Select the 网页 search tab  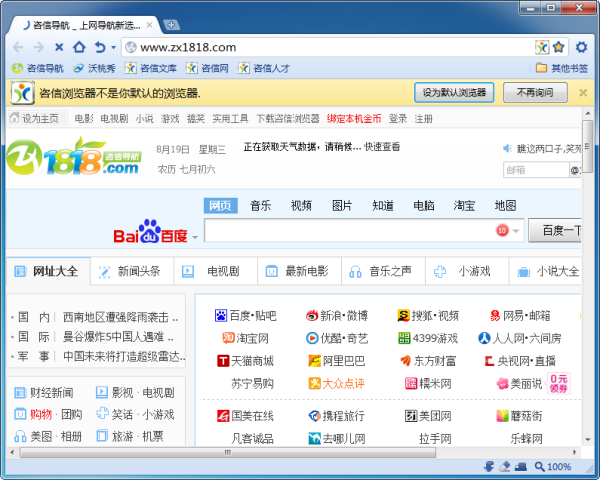220,206
